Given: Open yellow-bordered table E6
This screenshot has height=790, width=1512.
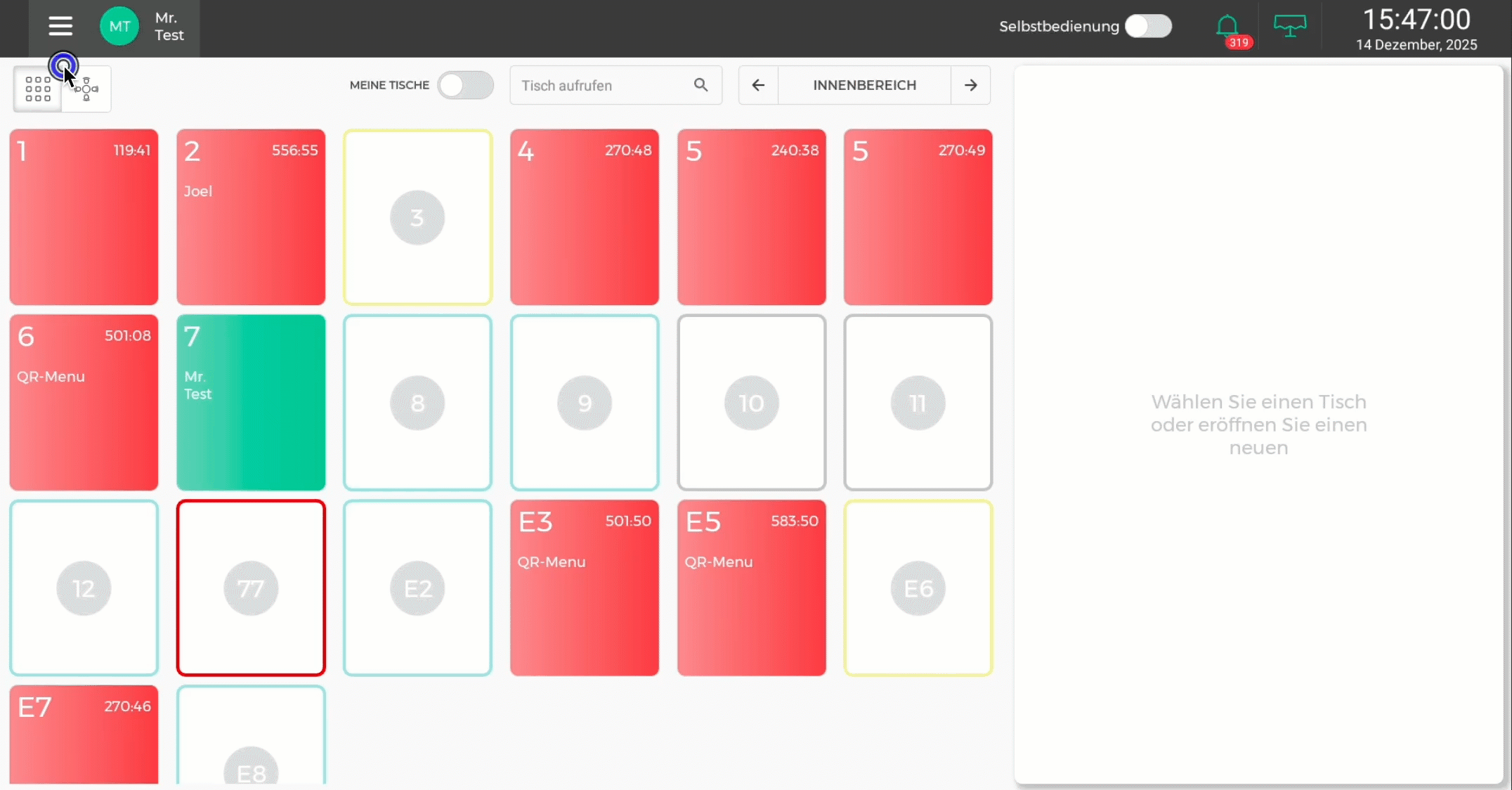Looking at the screenshot, I should 918,588.
